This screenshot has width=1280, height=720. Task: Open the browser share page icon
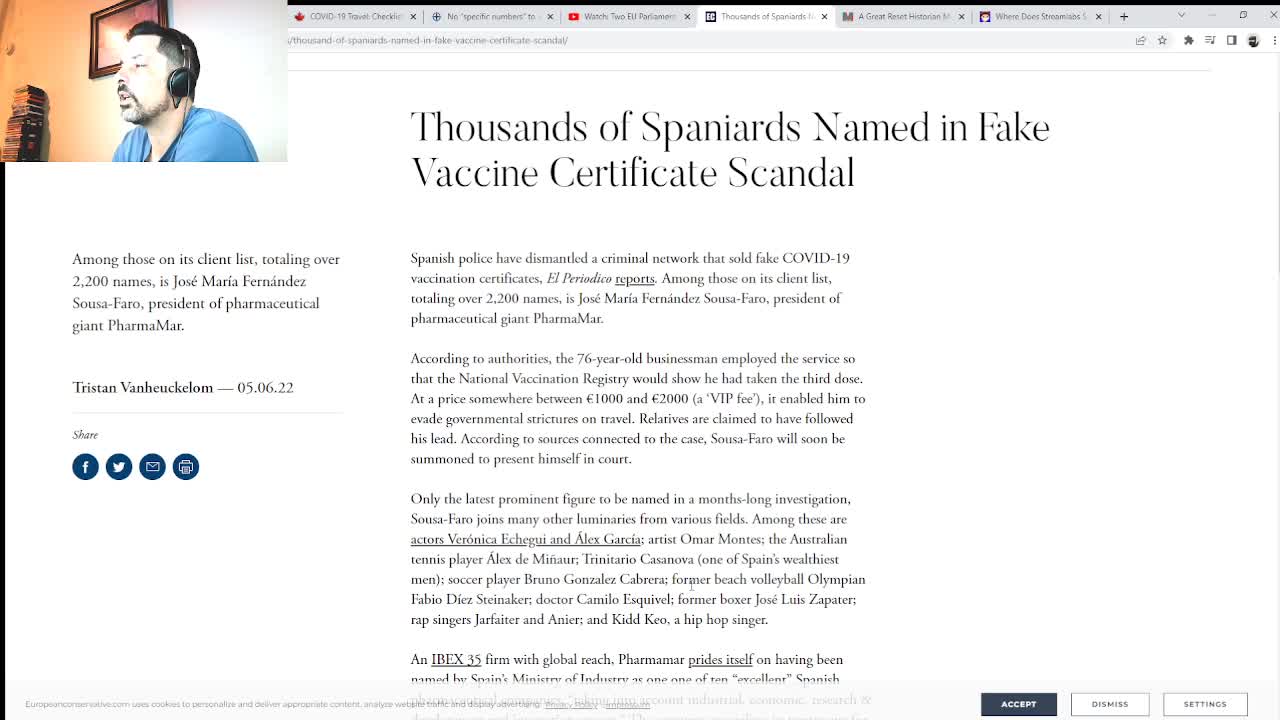1140,41
